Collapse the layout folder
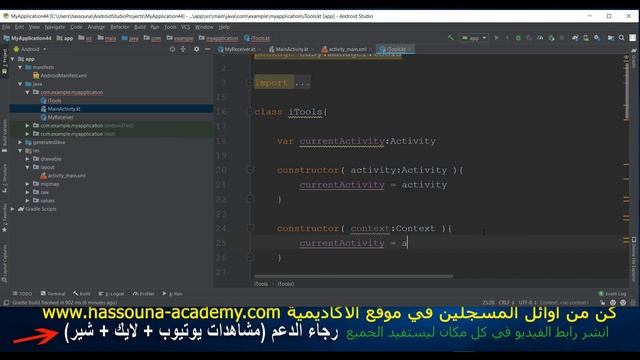This screenshot has height=360, width=640. click(x=27, y=167)
